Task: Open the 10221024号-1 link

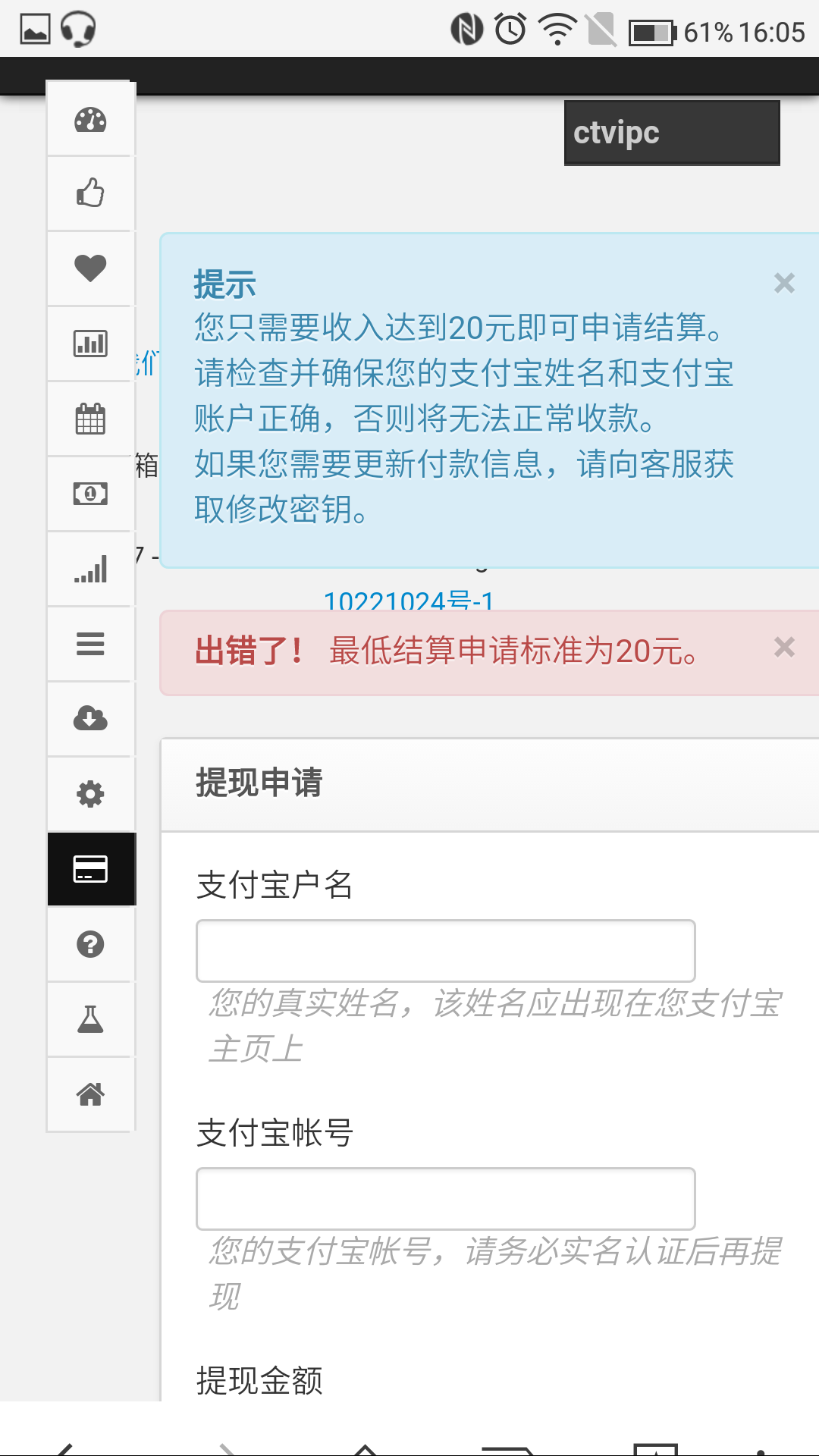Action: pos(409,601)
